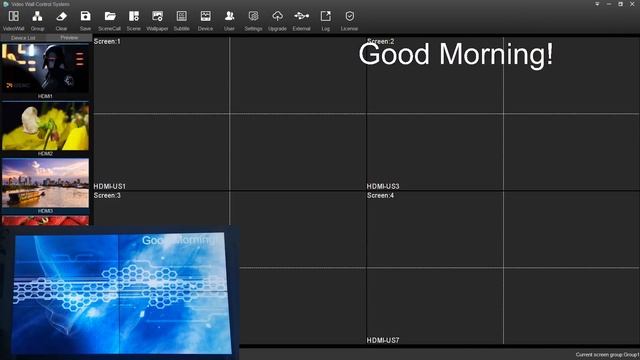The height and width of the screenshot is (360, 640).
Task: Click the Screen:2 label
Action: point(380,41)
